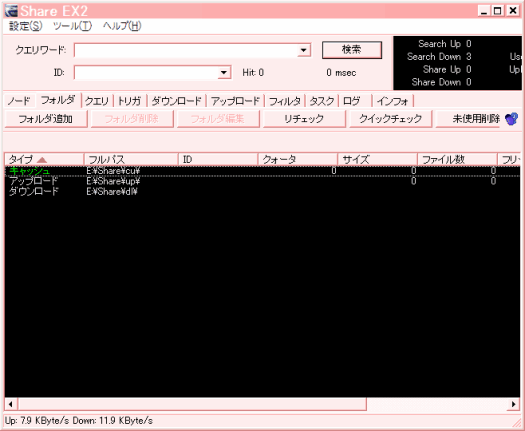
Task: Close the Share EX2 window
Action: point(513,11)
